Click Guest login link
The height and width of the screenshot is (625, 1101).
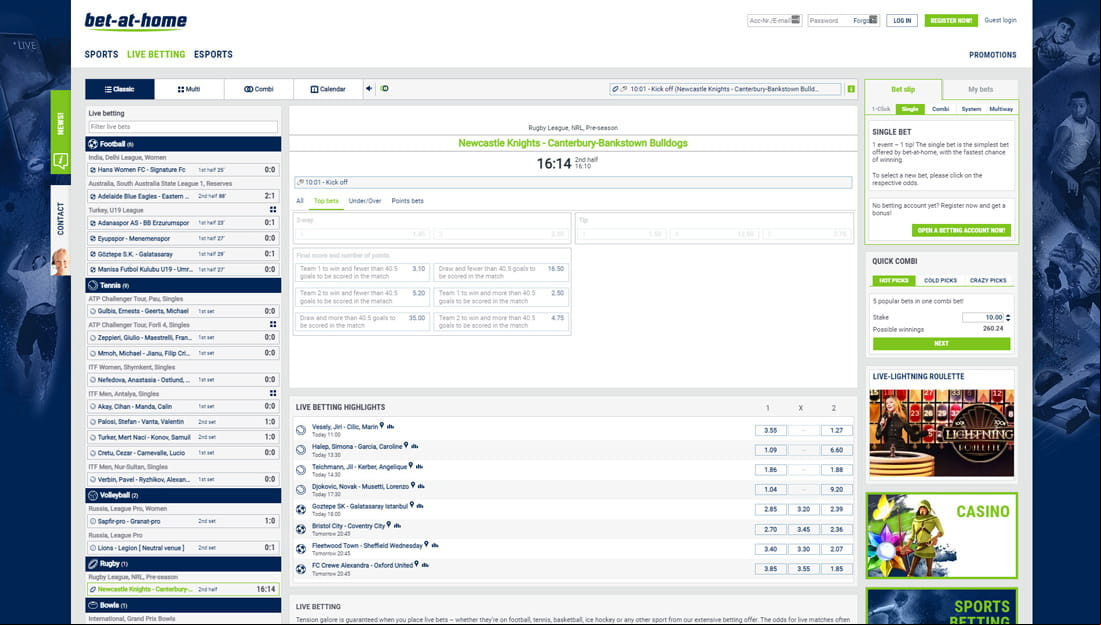click(1000, 20)
